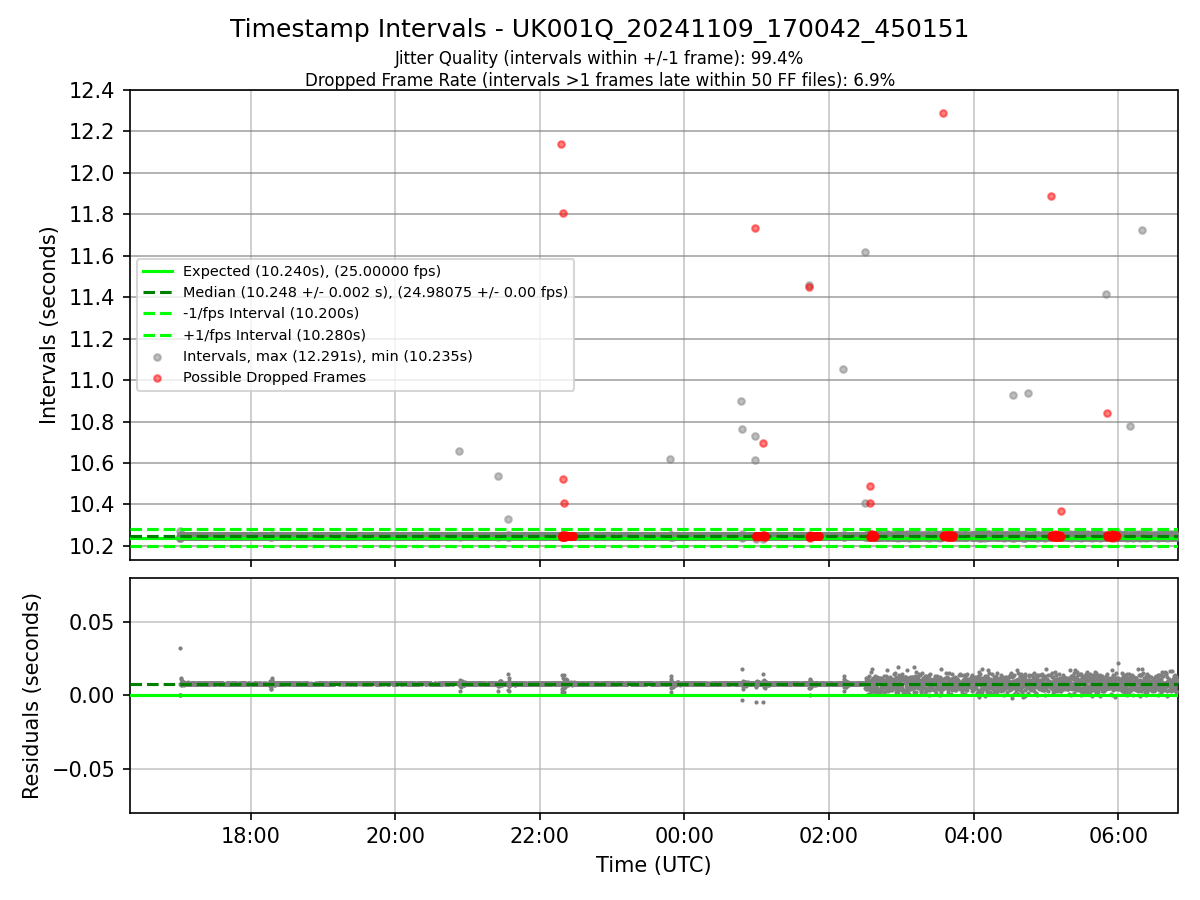
Task: Click the 11.6 tick label on the y-axis
Action: click(94, 256)
